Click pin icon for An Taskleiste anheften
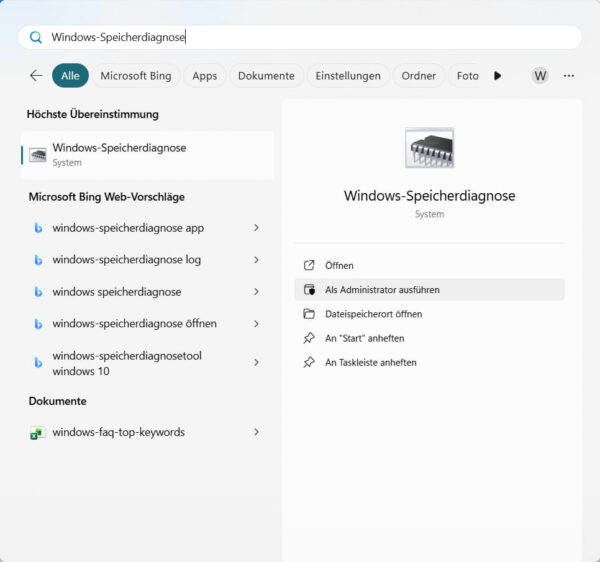 309,362
